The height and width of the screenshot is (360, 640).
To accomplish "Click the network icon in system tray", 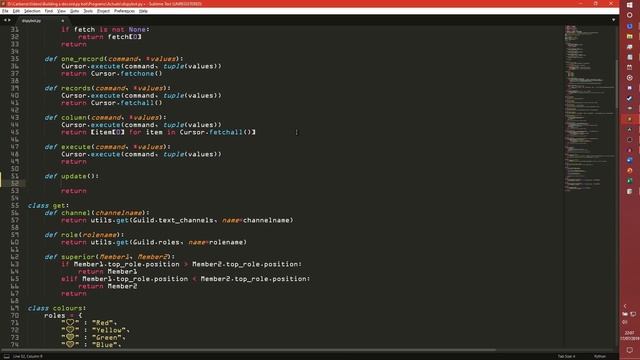I will coord(633,314).
